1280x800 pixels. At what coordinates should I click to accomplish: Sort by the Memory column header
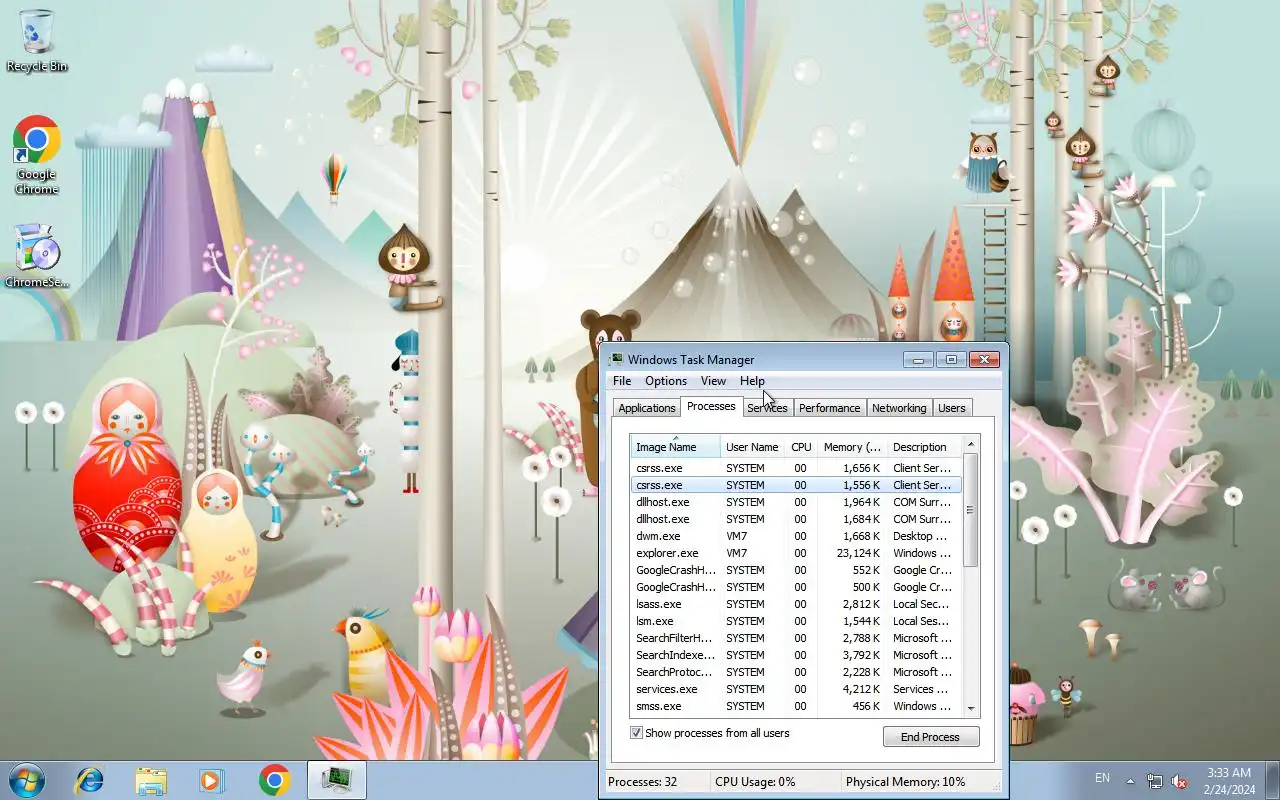[x=851, y=447]
